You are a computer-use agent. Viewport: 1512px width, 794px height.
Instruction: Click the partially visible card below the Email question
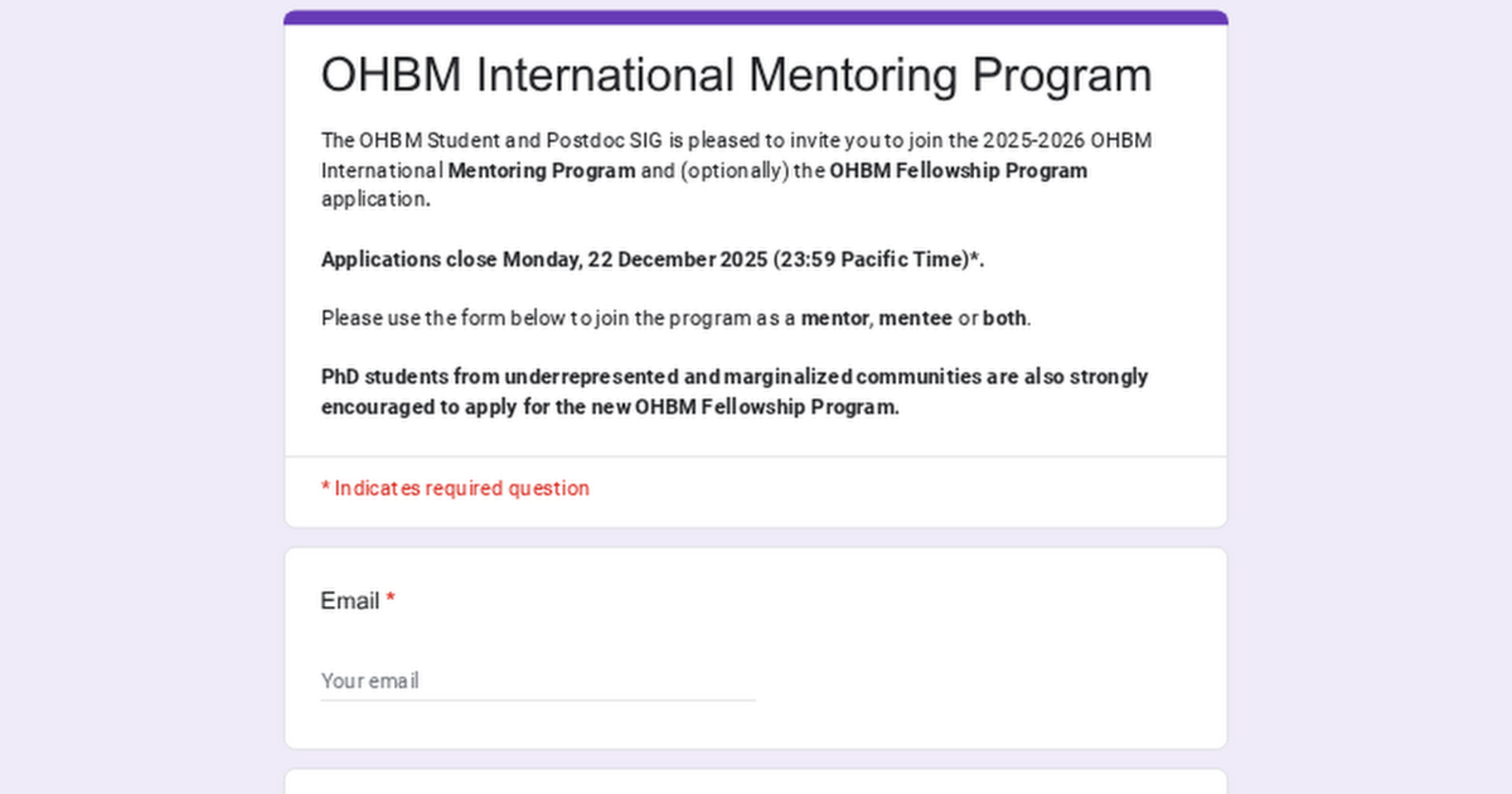point(755,782)
